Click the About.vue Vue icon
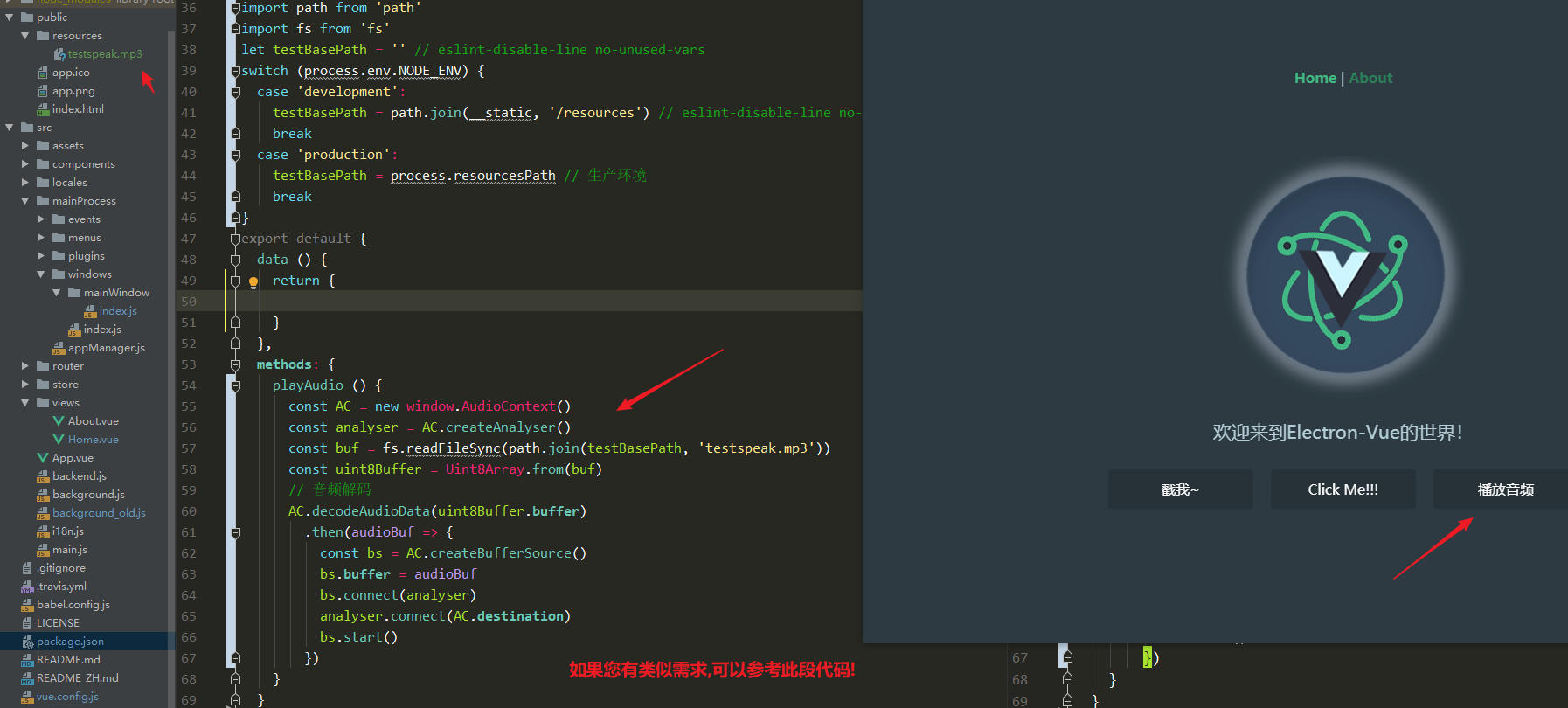The image size is (1568, 708). (x=59, y=420)
